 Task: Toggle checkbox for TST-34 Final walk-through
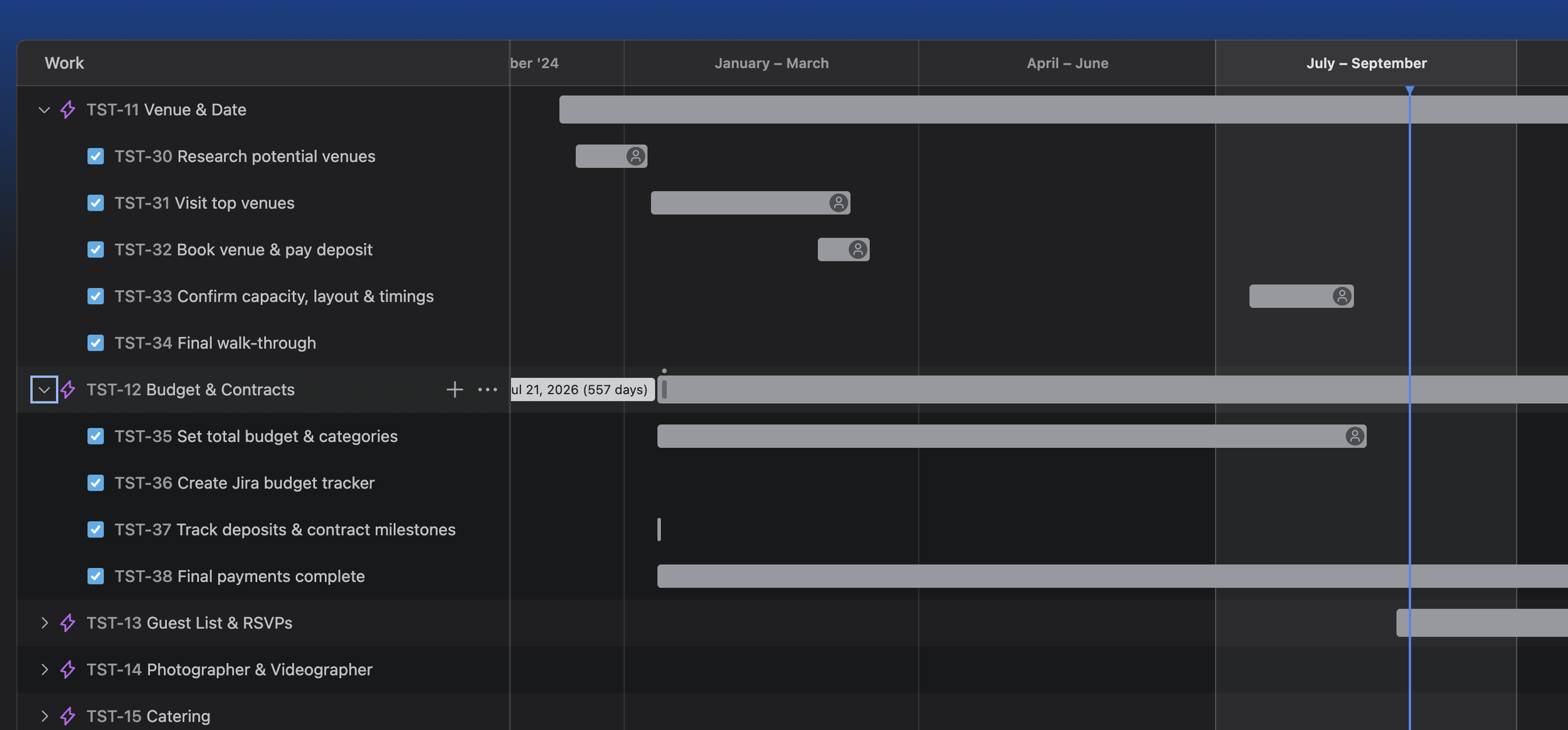click(95, 343)
